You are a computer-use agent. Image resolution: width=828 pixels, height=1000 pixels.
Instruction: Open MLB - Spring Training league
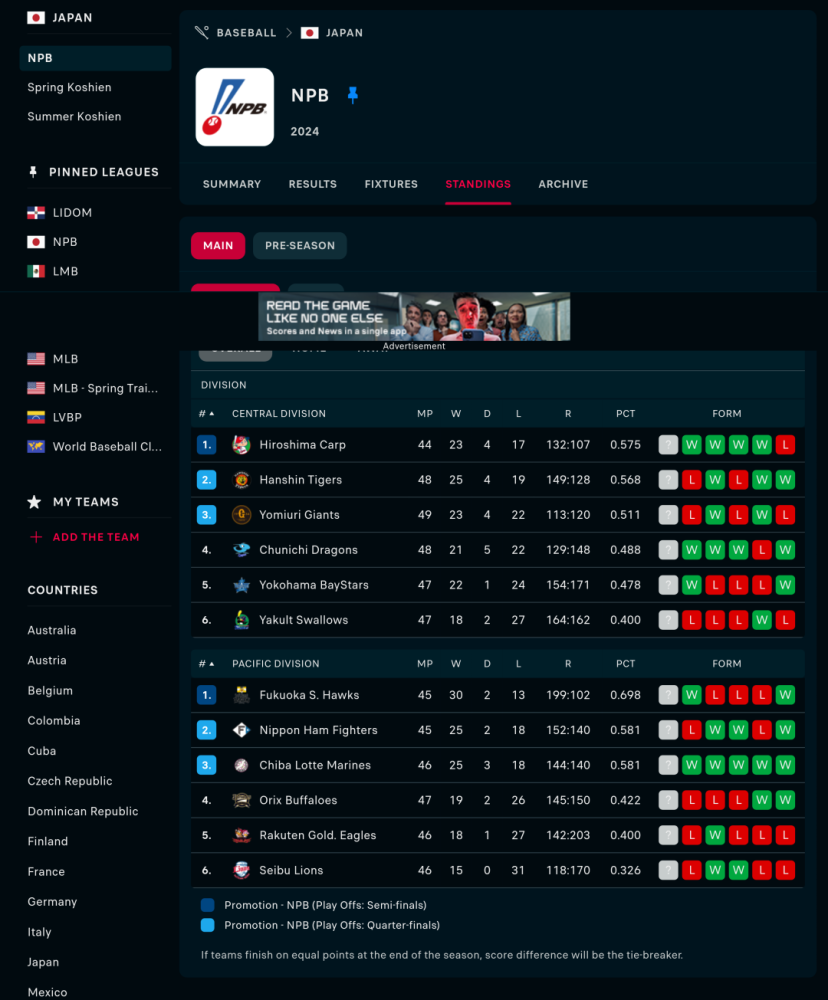pyautogui.click(x=105, y=388)
